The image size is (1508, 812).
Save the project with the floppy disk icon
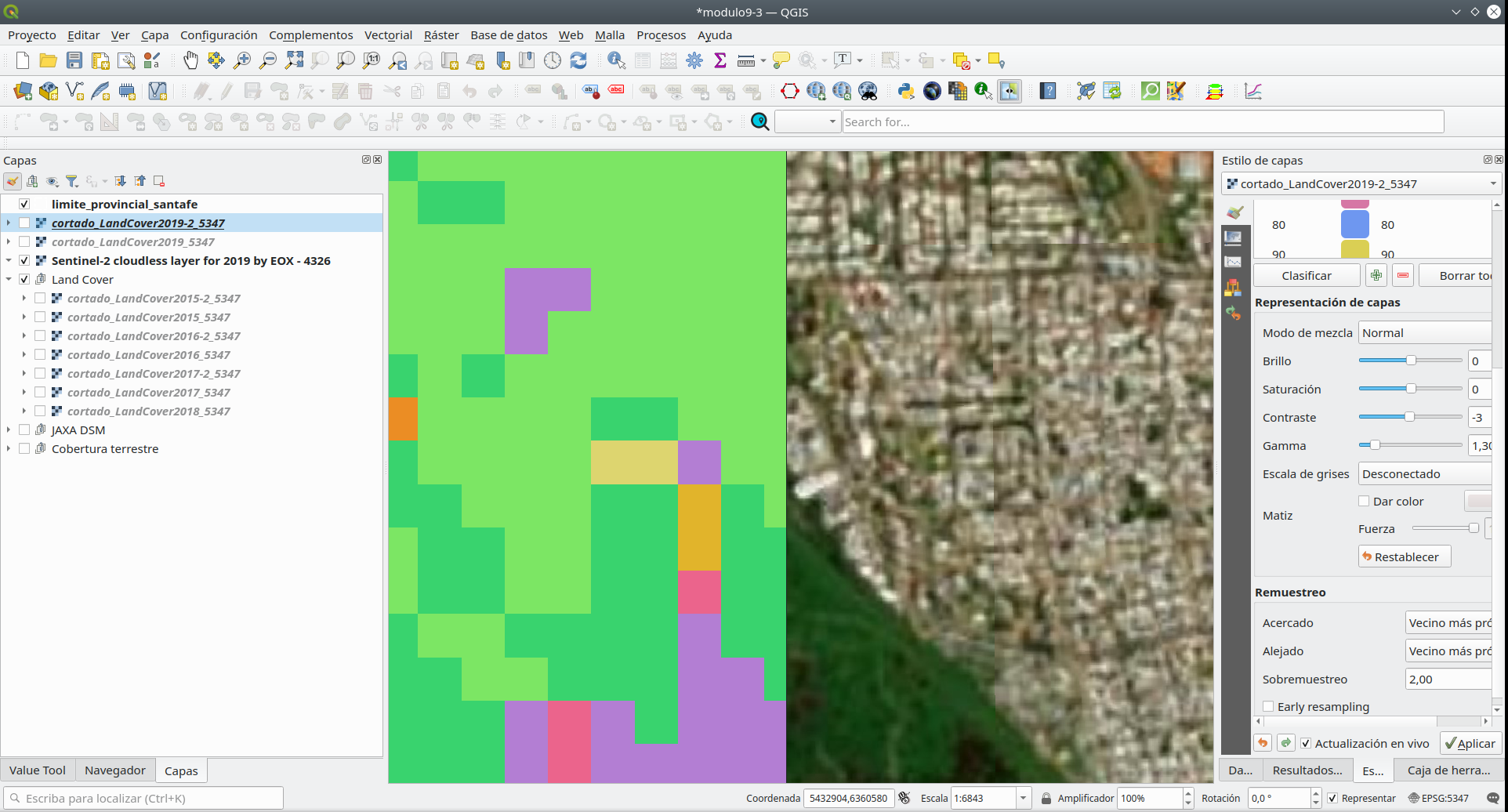click(74, 60)
